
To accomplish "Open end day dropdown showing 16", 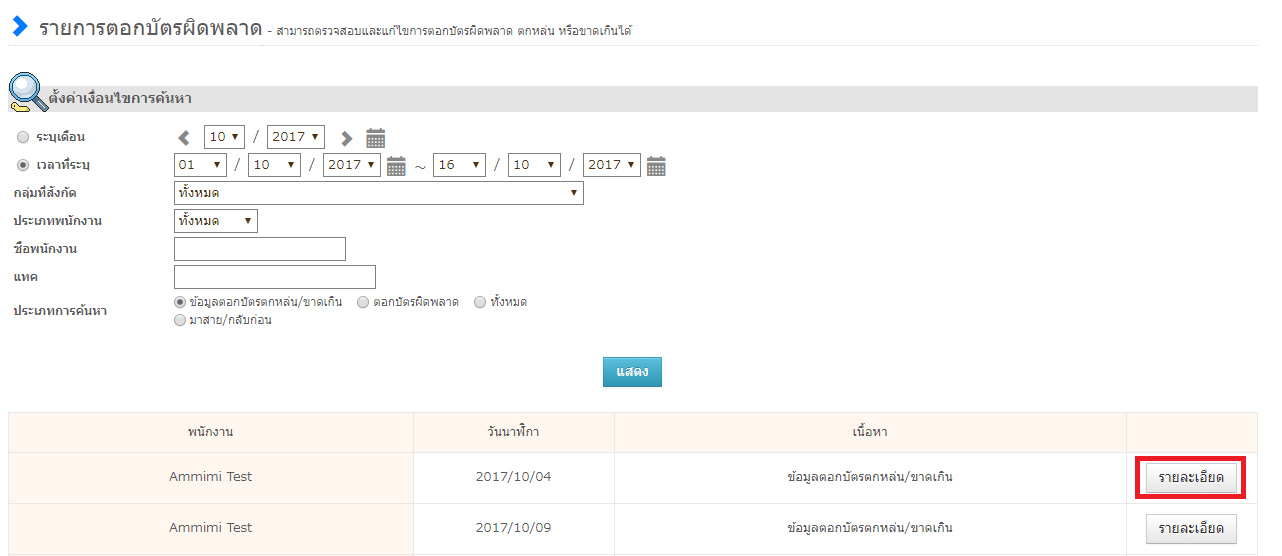I will pyautogui.click(x=459, y=165).
